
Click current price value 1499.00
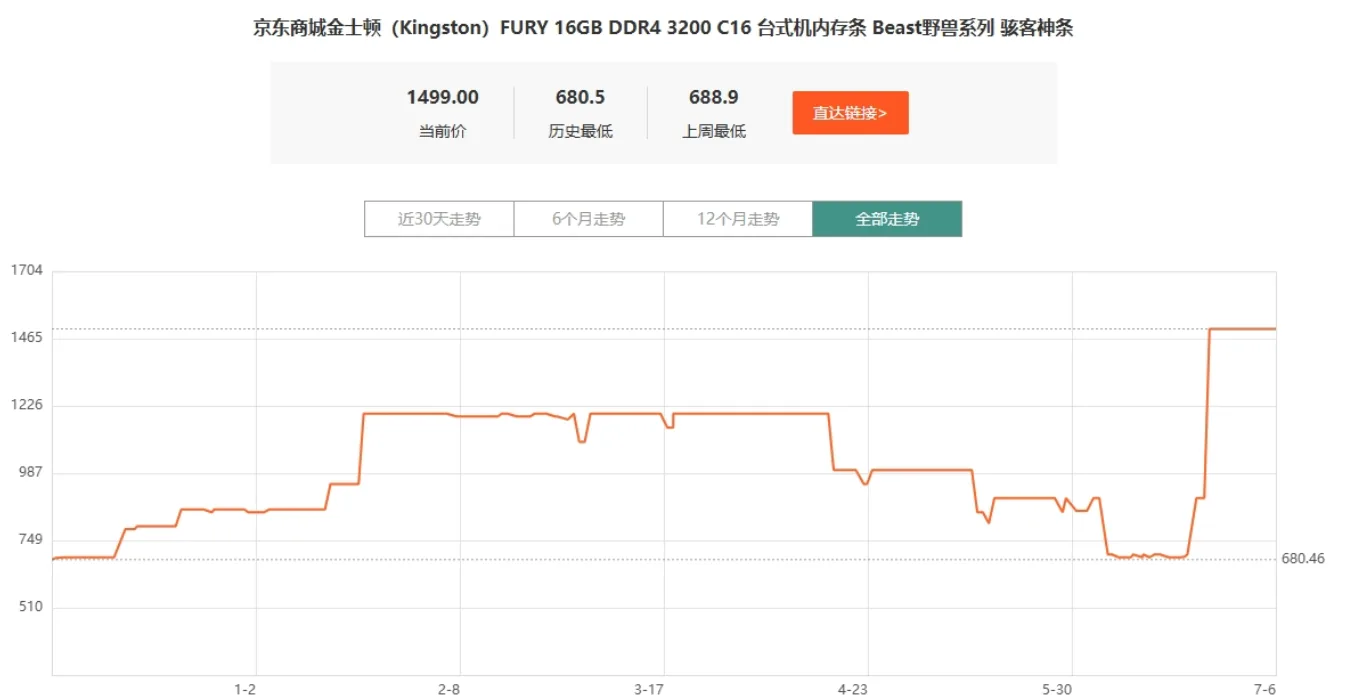tap(442, 97)
